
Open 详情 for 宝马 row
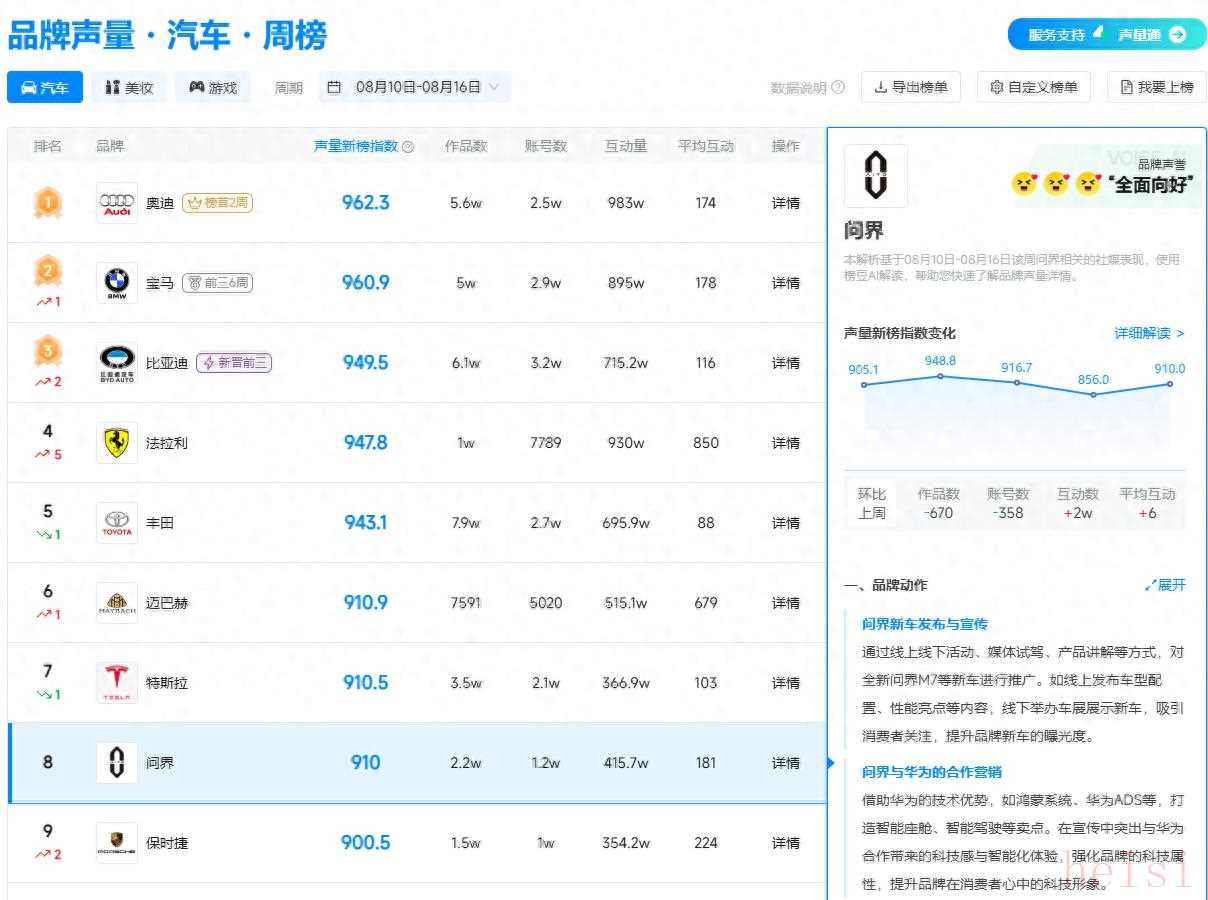pos(786,283)
